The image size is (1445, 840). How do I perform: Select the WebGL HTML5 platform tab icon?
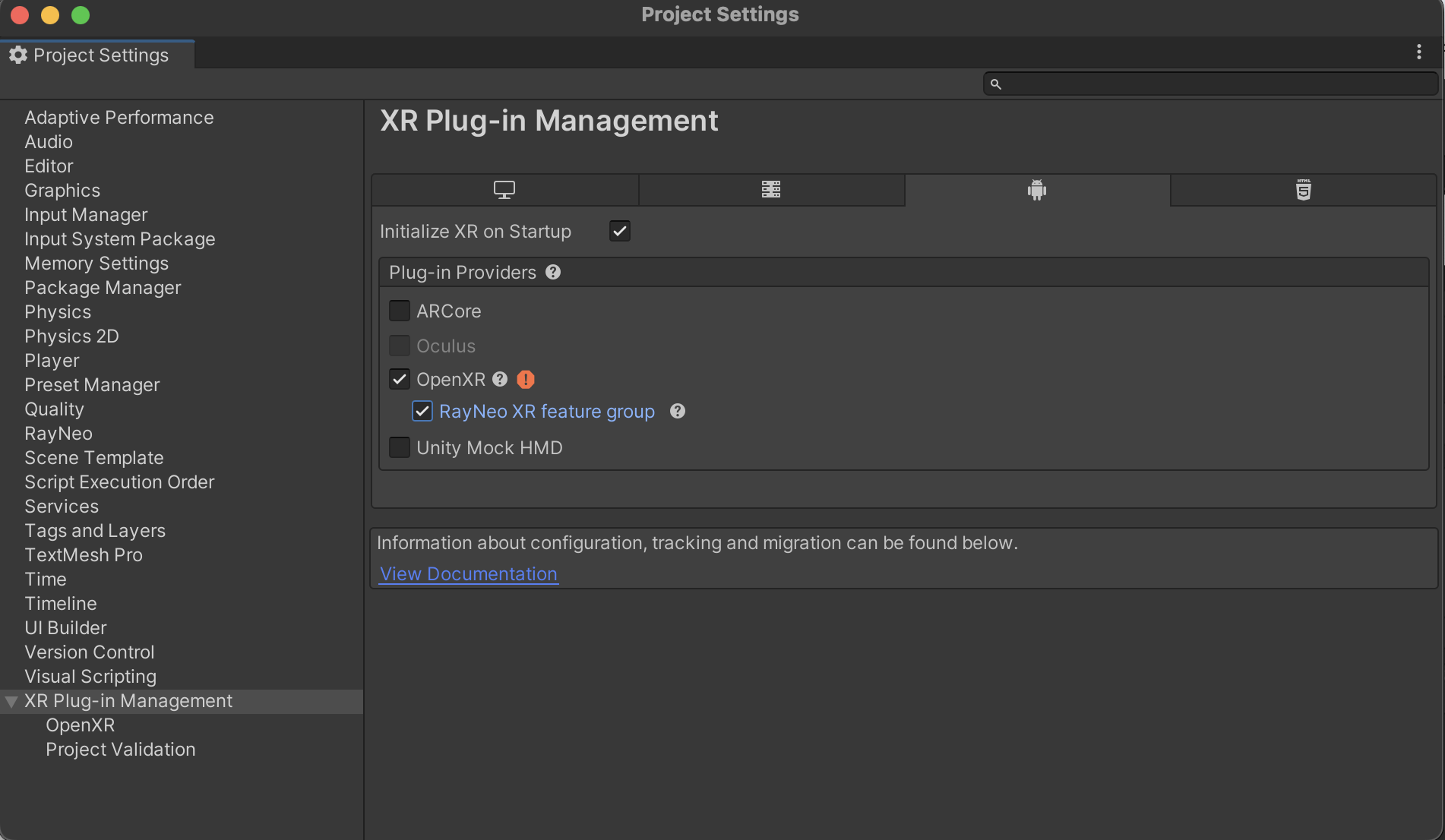click(x=1304, y=190)
